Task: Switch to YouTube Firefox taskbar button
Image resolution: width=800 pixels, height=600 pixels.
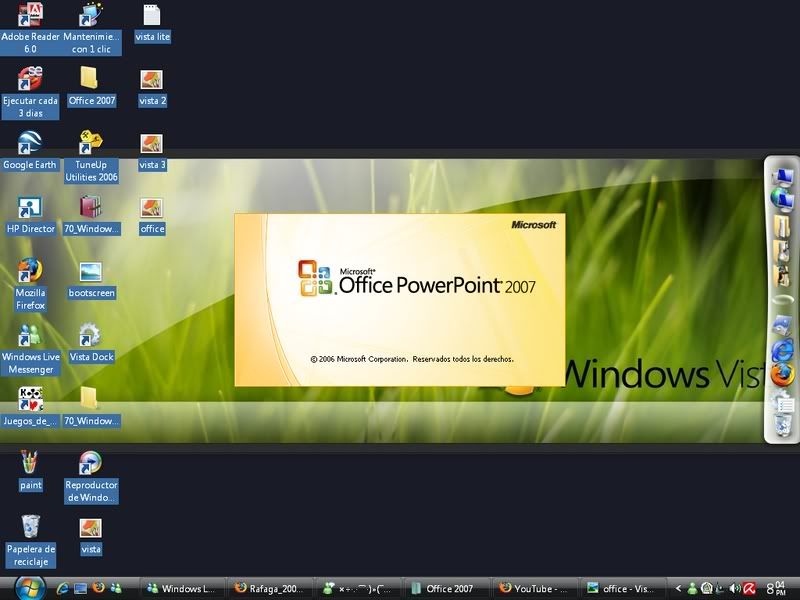Action: (x=535, y=589)
